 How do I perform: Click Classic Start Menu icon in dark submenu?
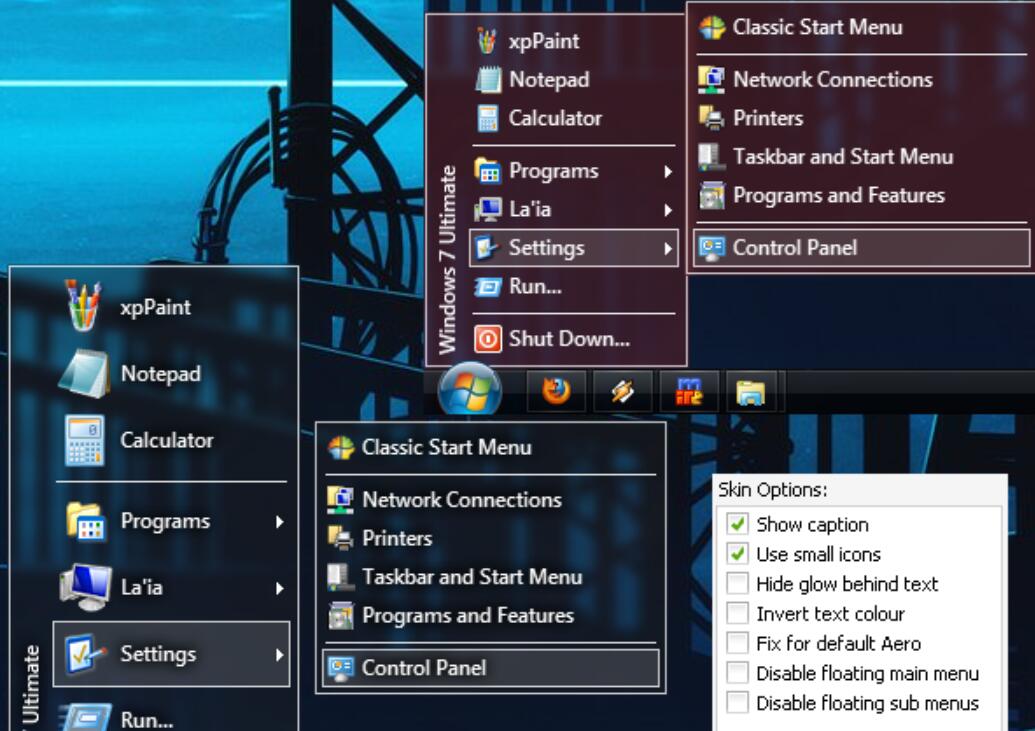(341, 448)
